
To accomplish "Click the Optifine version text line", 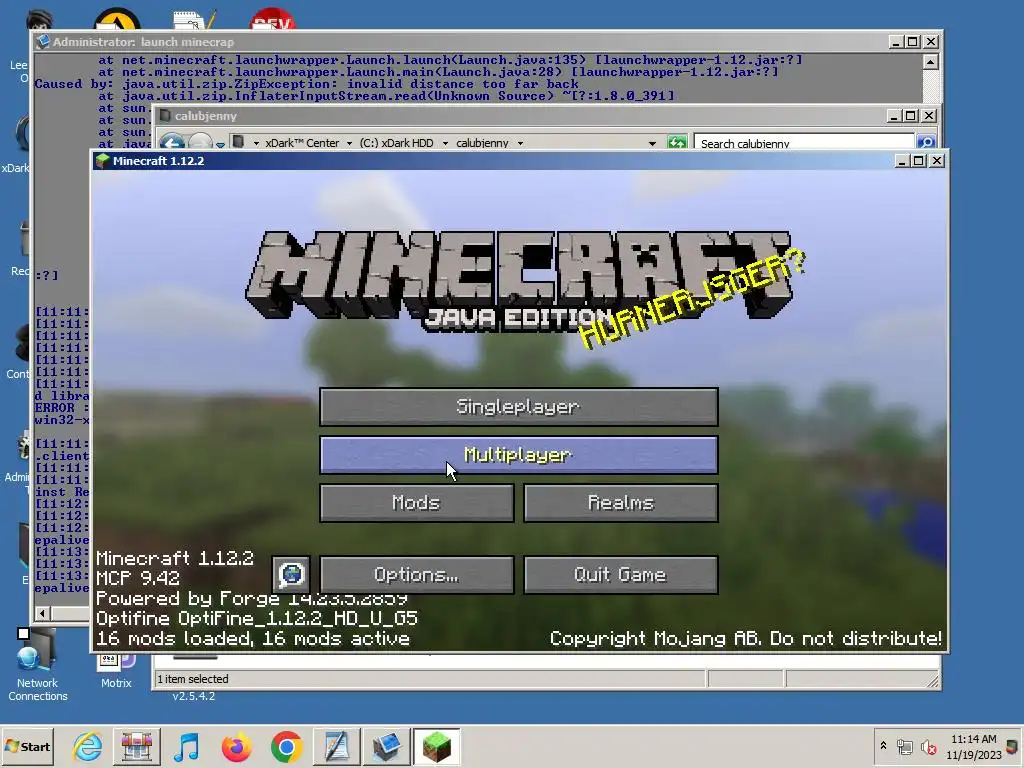I will (x=257, y=618).
